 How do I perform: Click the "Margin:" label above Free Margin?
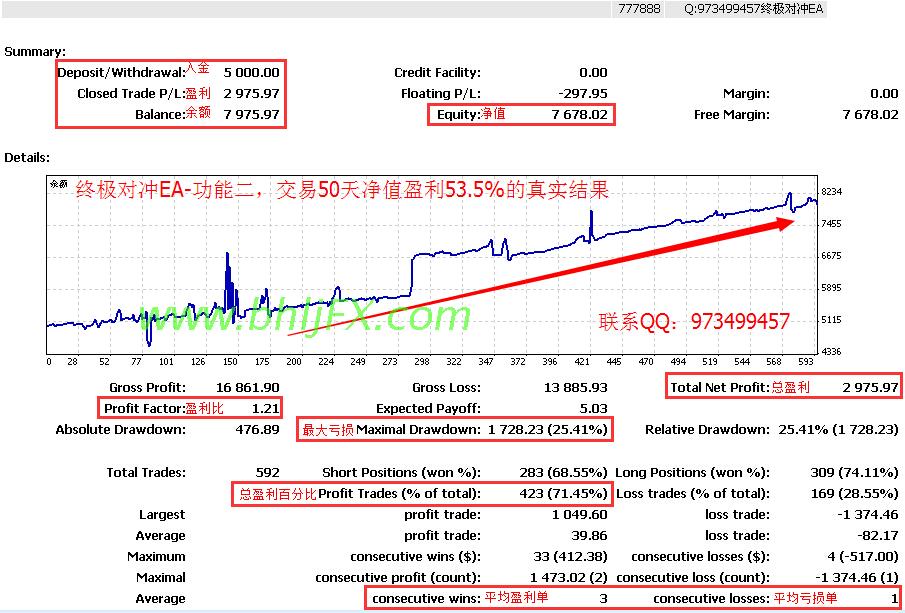(x=746, y=94)
